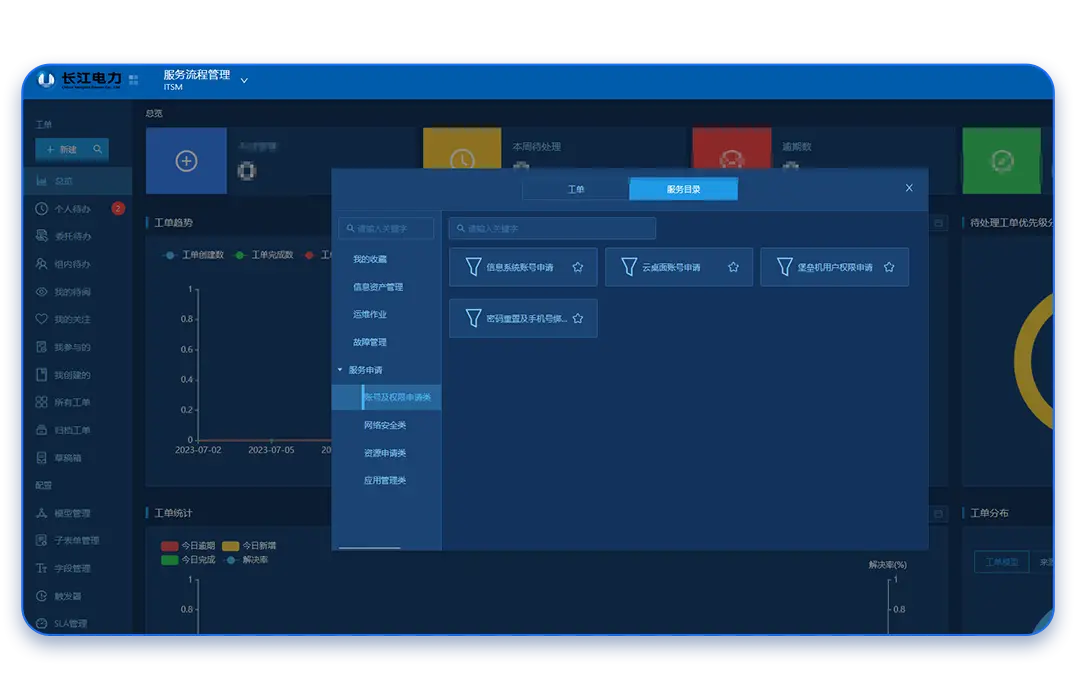This screenshot has width=1080, height=696.
Task: Click the 新建 button in sidebar
Action: [x=62, y=149]
